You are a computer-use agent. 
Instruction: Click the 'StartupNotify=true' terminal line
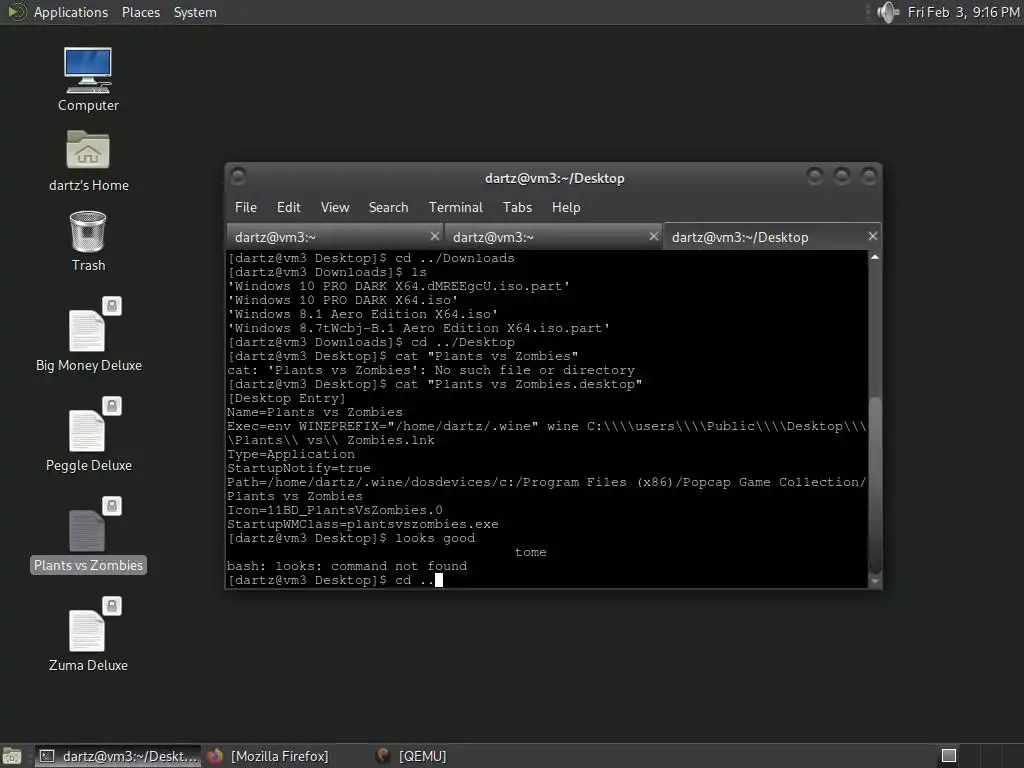pos(298,468)
